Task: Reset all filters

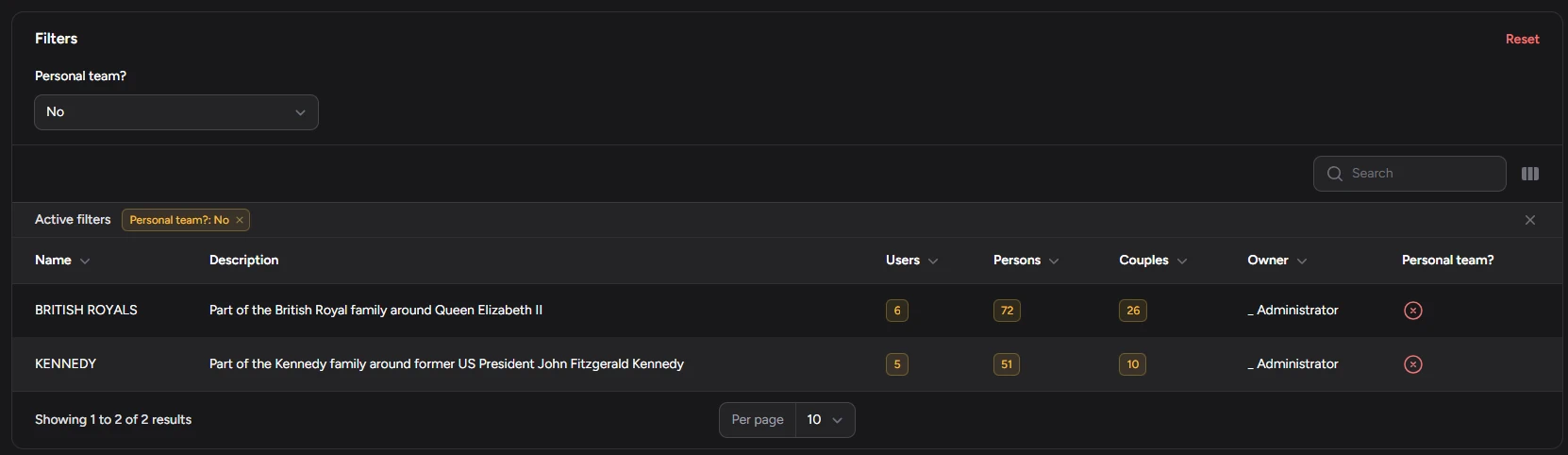Action: [1522, 39]
